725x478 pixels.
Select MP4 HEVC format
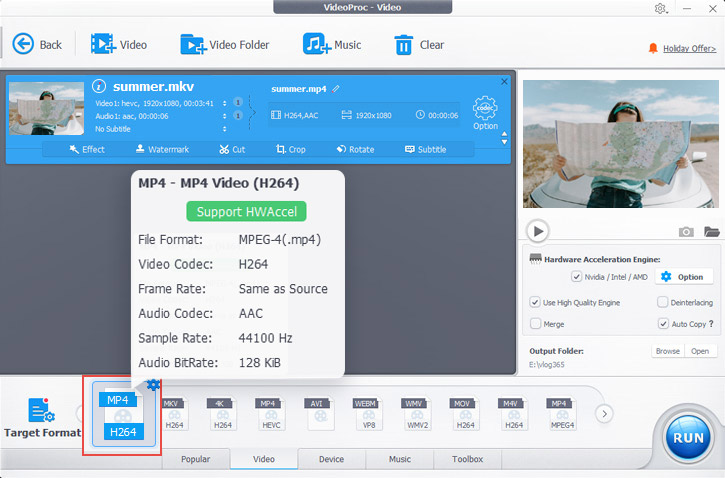tap(271, 414)
